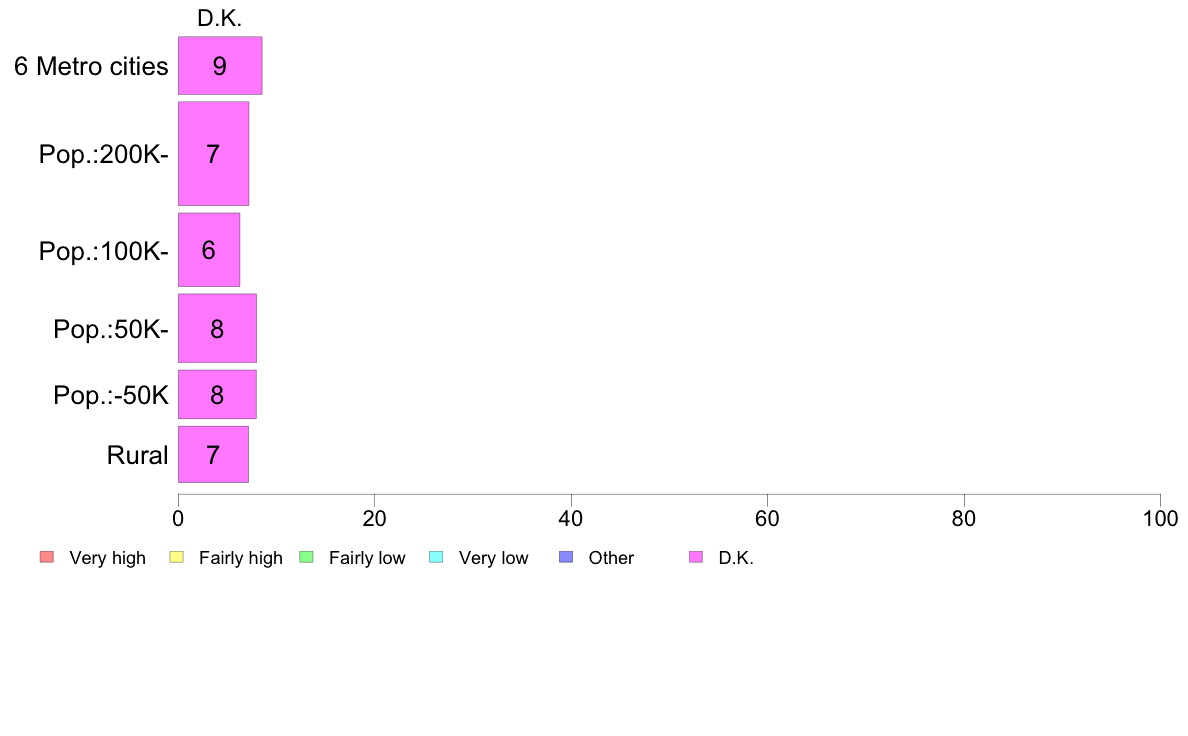Select the Pop.:100K- bar showing 6
Screen dimensions: 1188x736
point(208,250)
